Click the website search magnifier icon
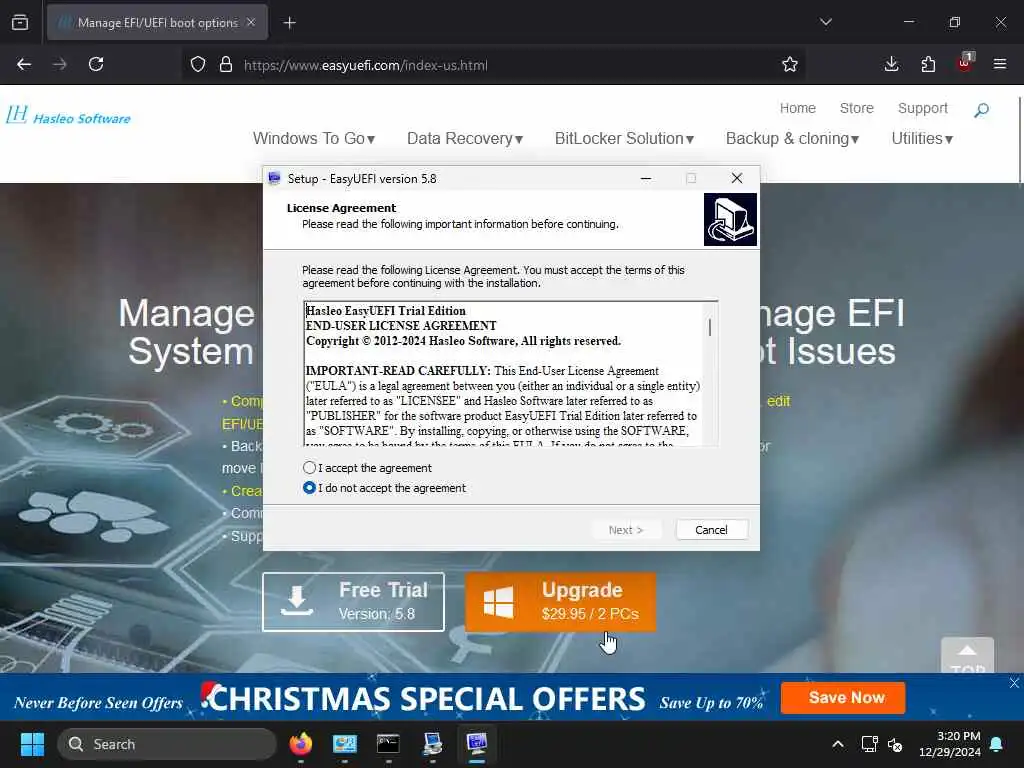1024x768 pixels. point(981,110)
